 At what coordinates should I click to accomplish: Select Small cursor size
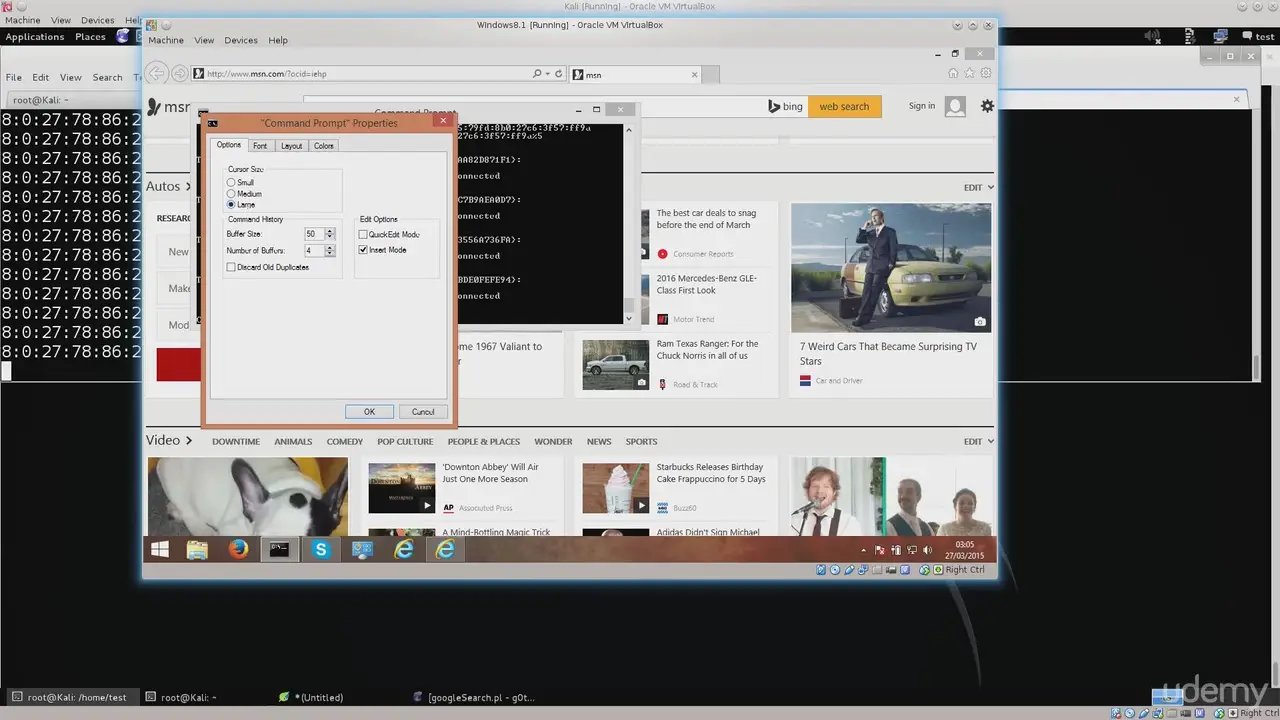click(231, 183)
